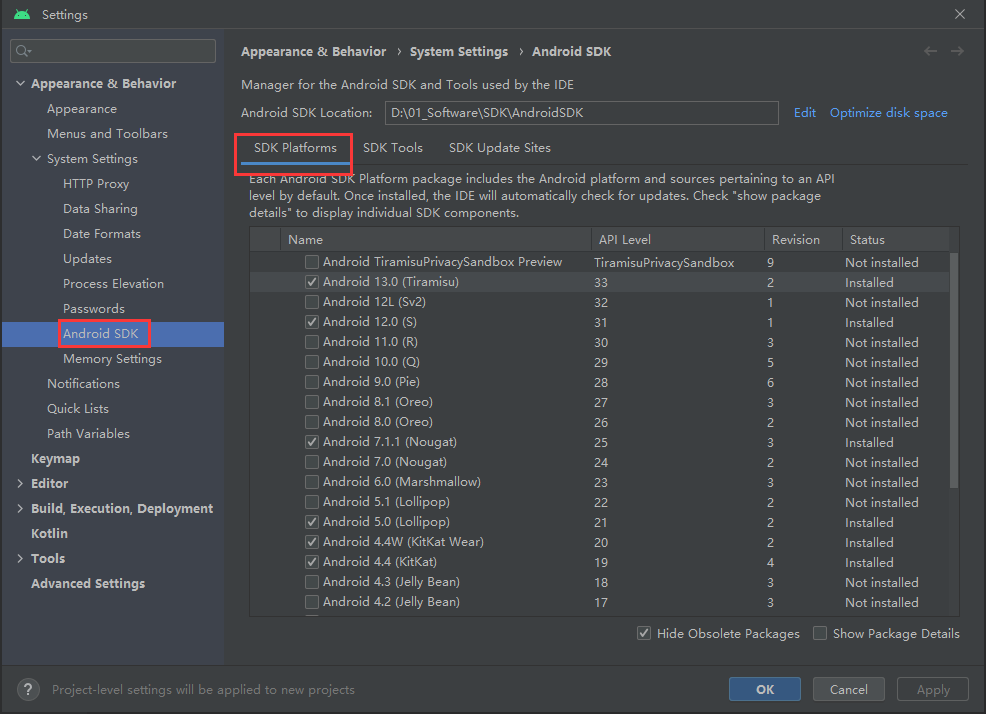986x714 pixels.
Task: Enable Show Package Details option
Action: pos(820,633)
